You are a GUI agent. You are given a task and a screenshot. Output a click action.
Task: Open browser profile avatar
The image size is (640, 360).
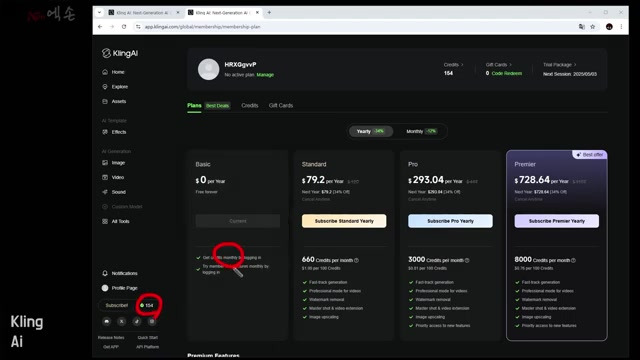609,27
